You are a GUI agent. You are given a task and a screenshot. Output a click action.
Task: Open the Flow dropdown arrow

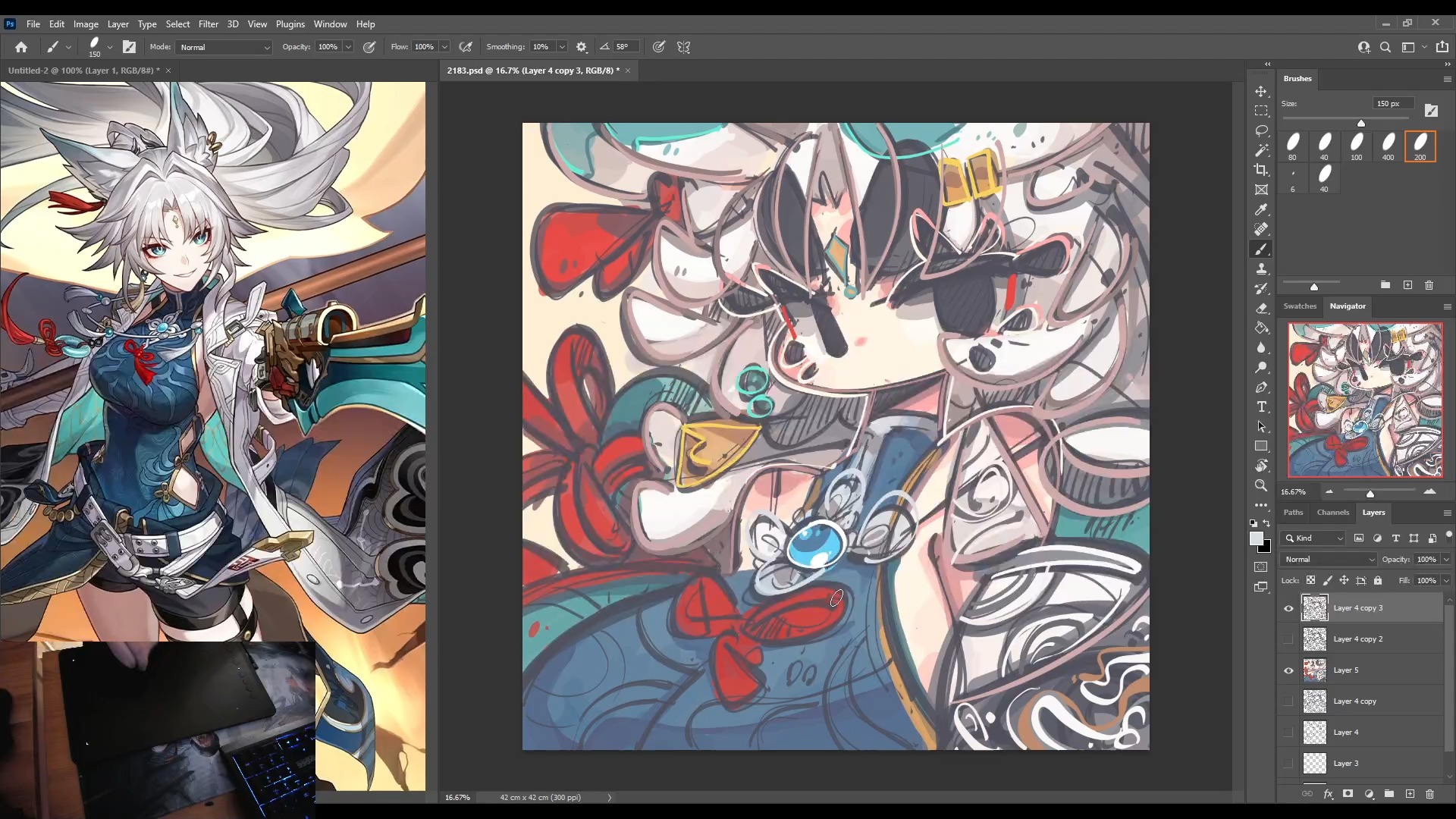pos(444,47)
